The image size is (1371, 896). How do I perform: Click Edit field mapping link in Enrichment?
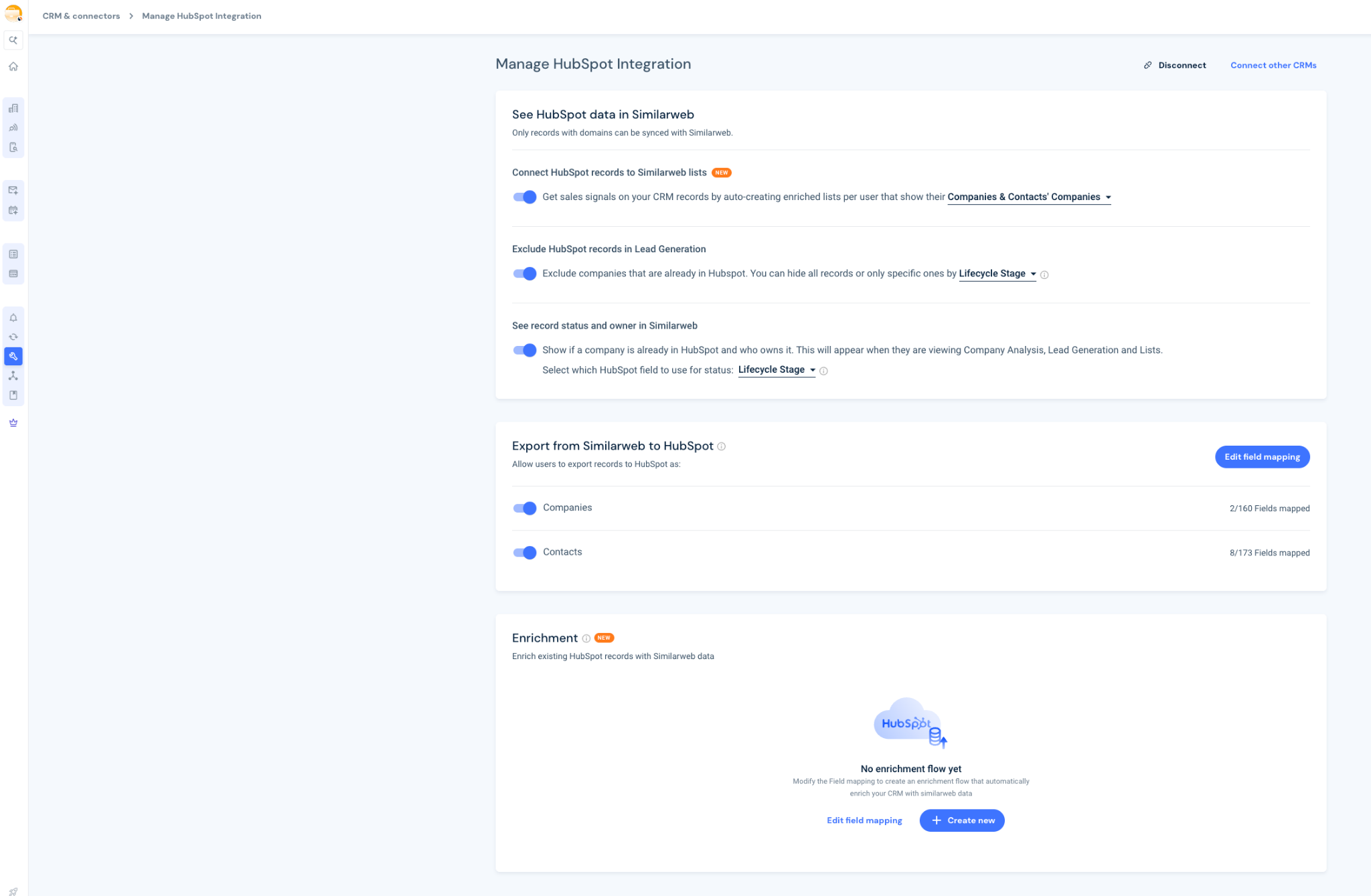(864, 820)
